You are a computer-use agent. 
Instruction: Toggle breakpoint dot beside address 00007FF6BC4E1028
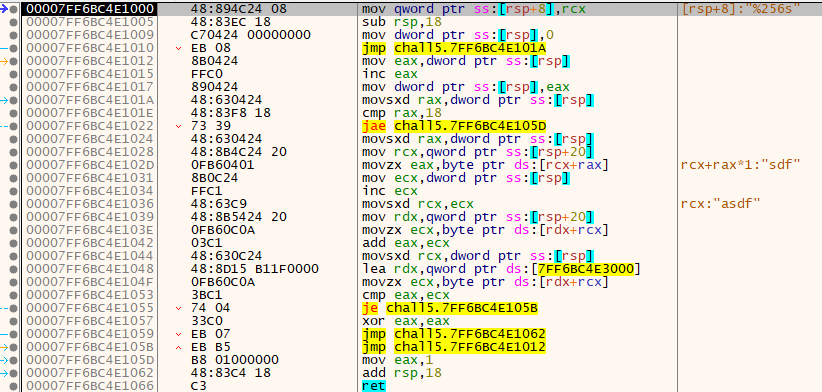pos(14,152)
